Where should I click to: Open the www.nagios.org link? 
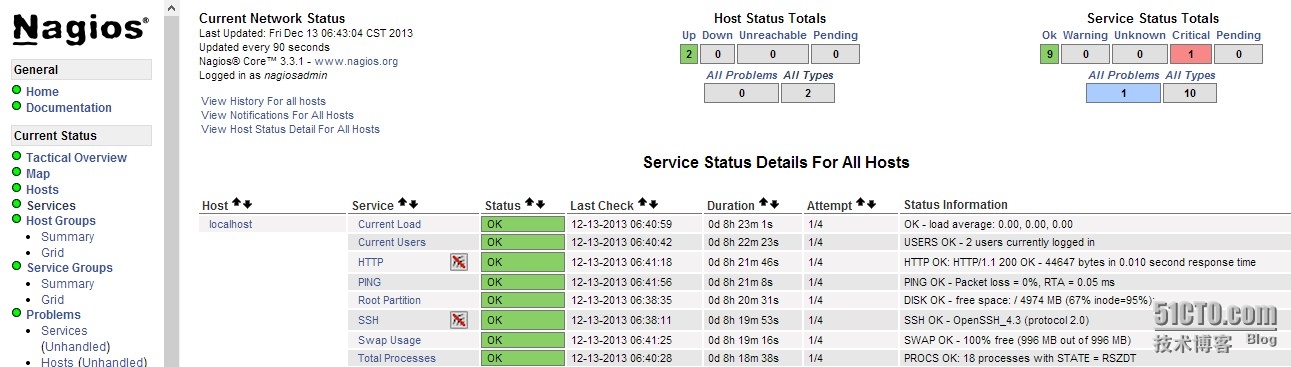pyautogui.click(x=356, y=61)
